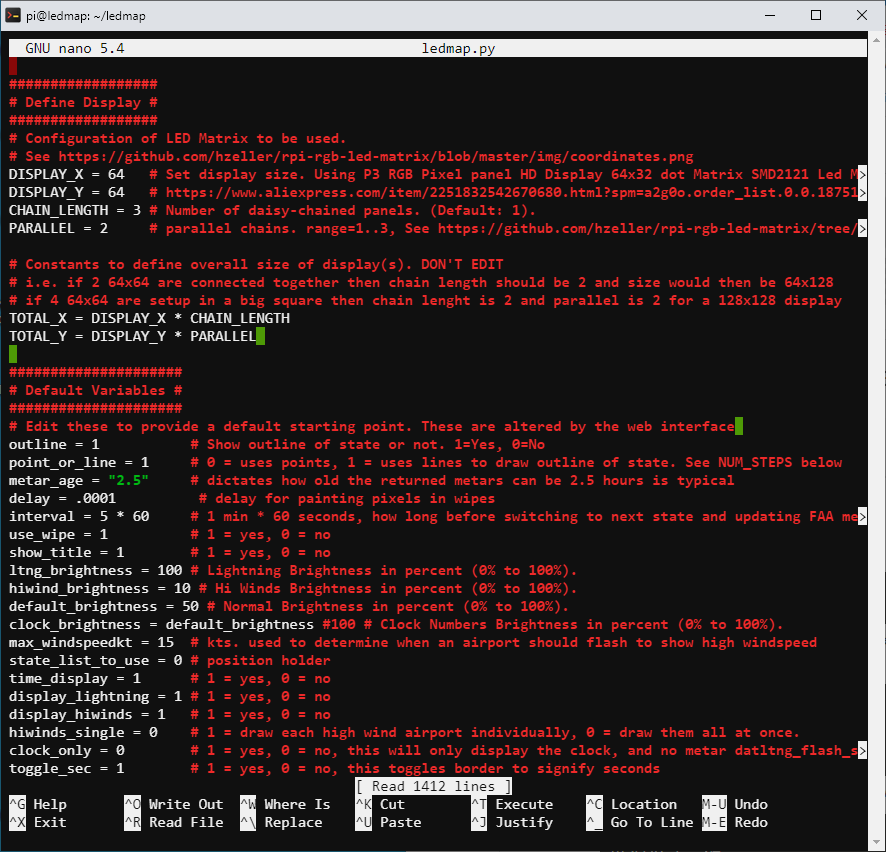Click the 'delay = .0001' line
The height and width of the screenshot is (852, 886).
click(x=63, y=498)
